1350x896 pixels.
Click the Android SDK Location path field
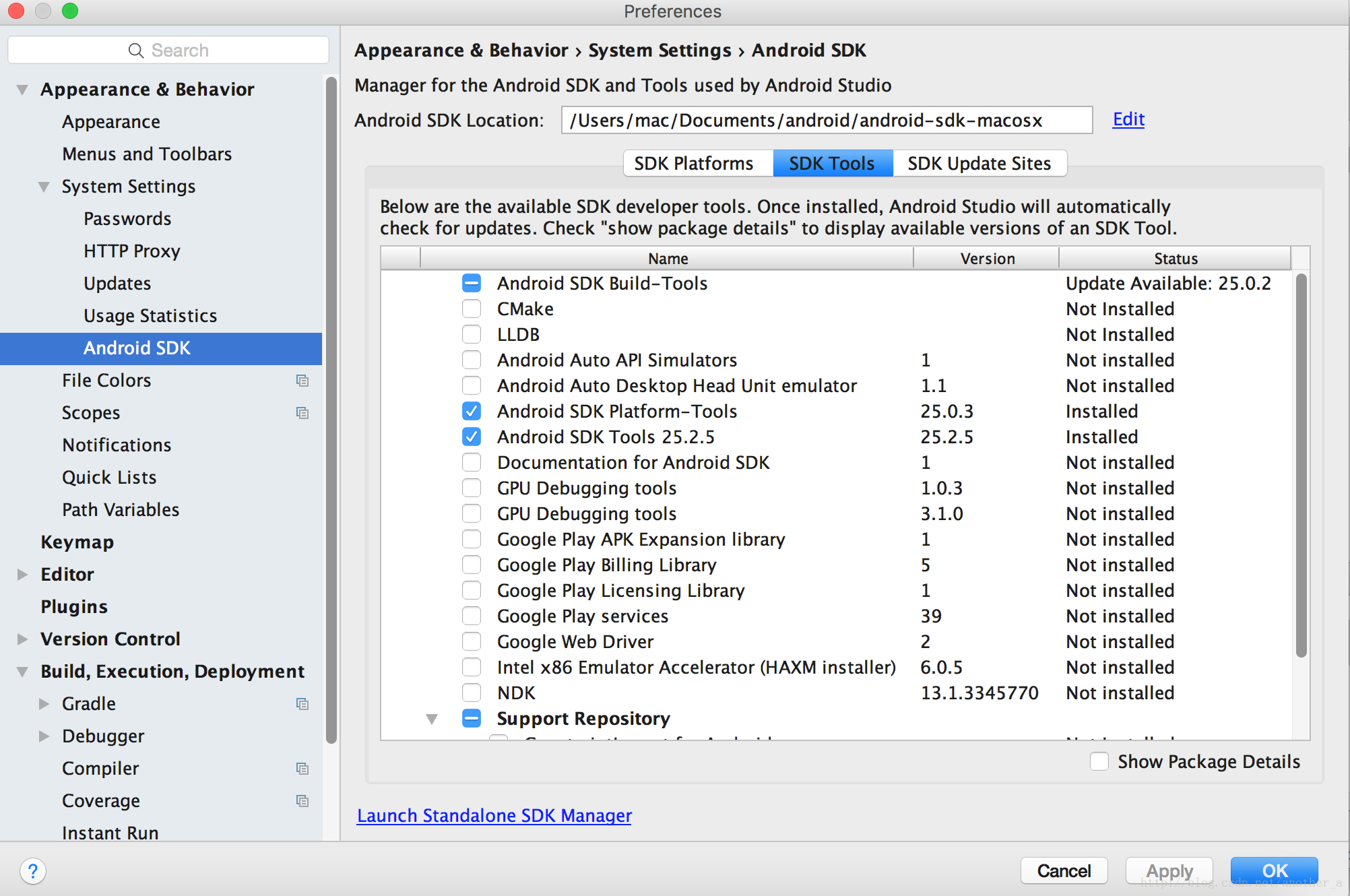click(827, 120)
